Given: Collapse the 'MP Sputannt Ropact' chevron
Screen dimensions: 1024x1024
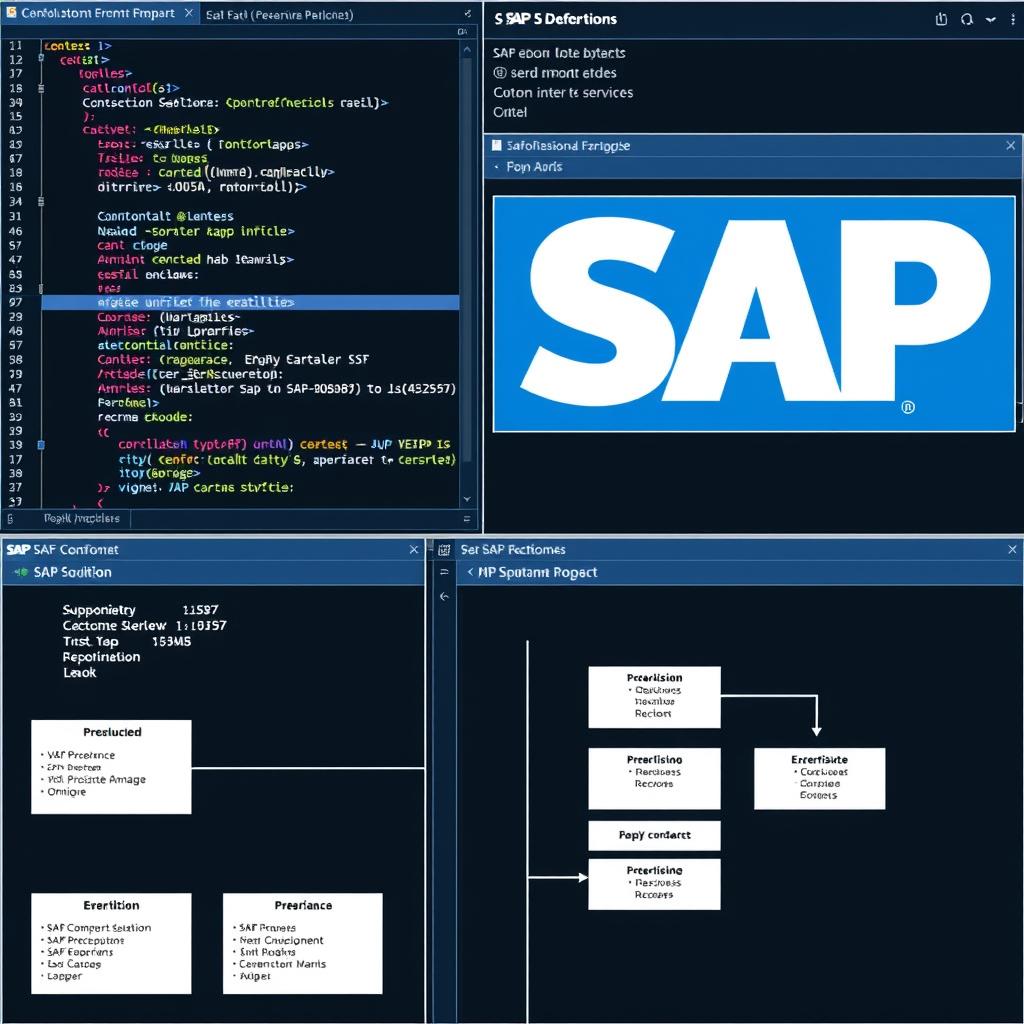Looking at the screenshot, I should tap(470, 573).
